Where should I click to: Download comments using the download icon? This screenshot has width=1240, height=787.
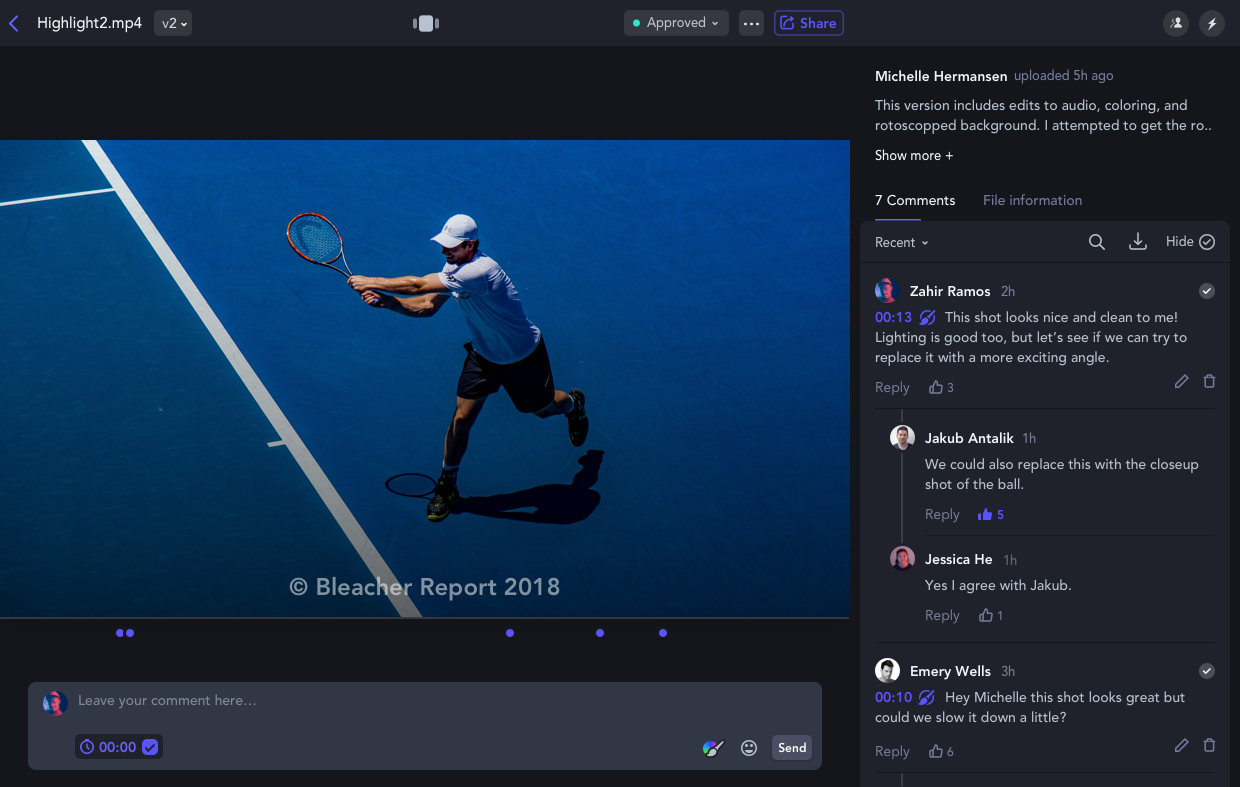point(1137,242)
